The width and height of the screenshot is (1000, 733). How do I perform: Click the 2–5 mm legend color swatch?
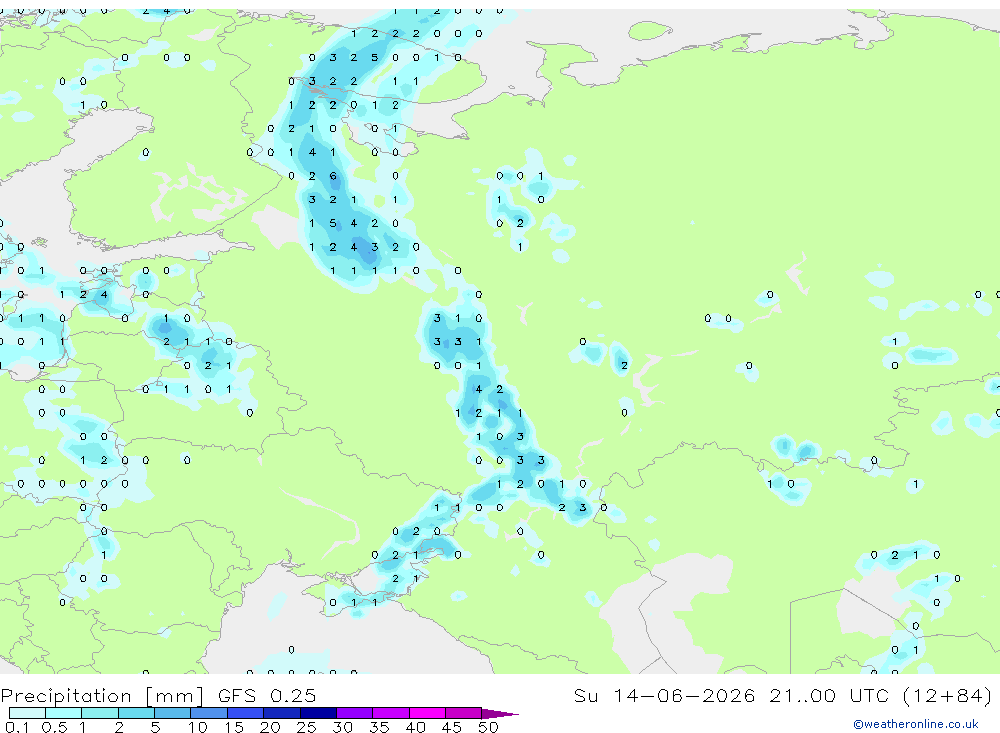[136, 713]
